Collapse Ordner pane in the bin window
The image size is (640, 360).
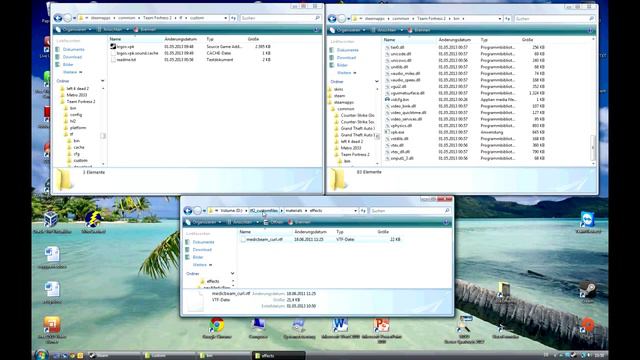(376, 82)
